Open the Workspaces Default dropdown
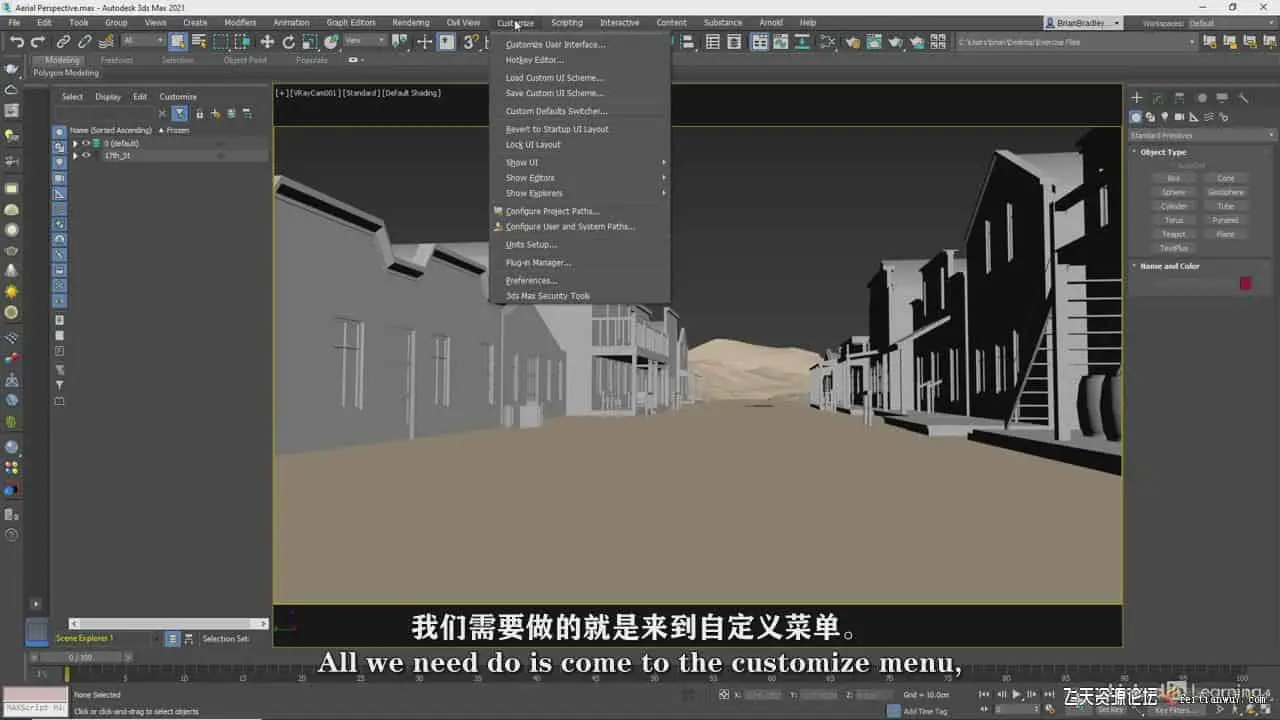This screenshot has height=720, width=1280. tap(1230, 23)
